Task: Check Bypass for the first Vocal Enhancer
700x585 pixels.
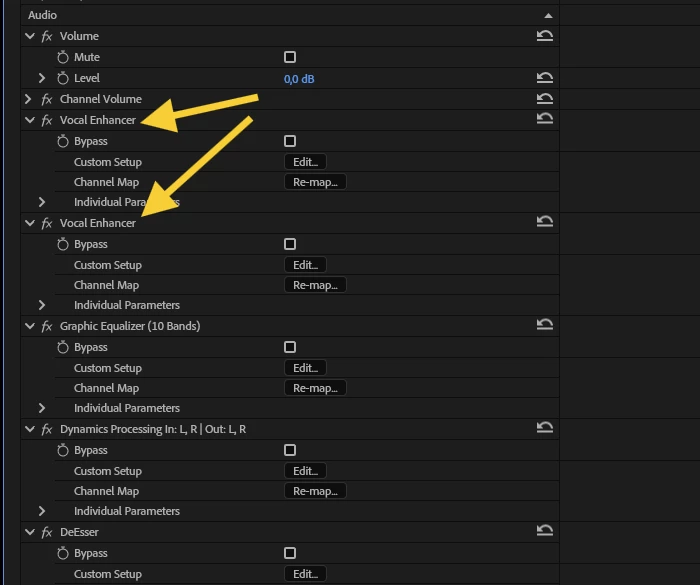Action: [x=290, y=141]
